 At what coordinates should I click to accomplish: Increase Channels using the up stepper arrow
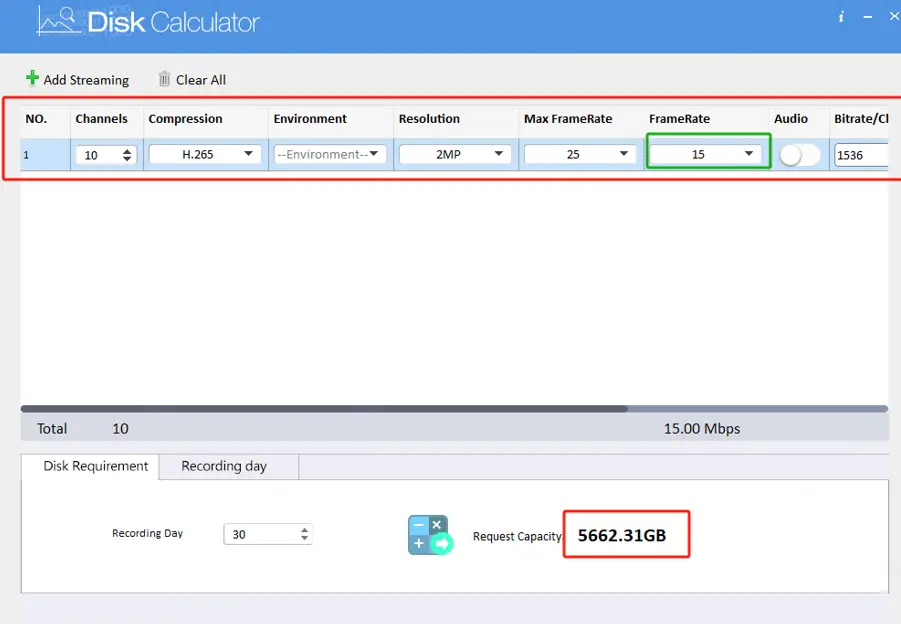(x=128, y=149)
